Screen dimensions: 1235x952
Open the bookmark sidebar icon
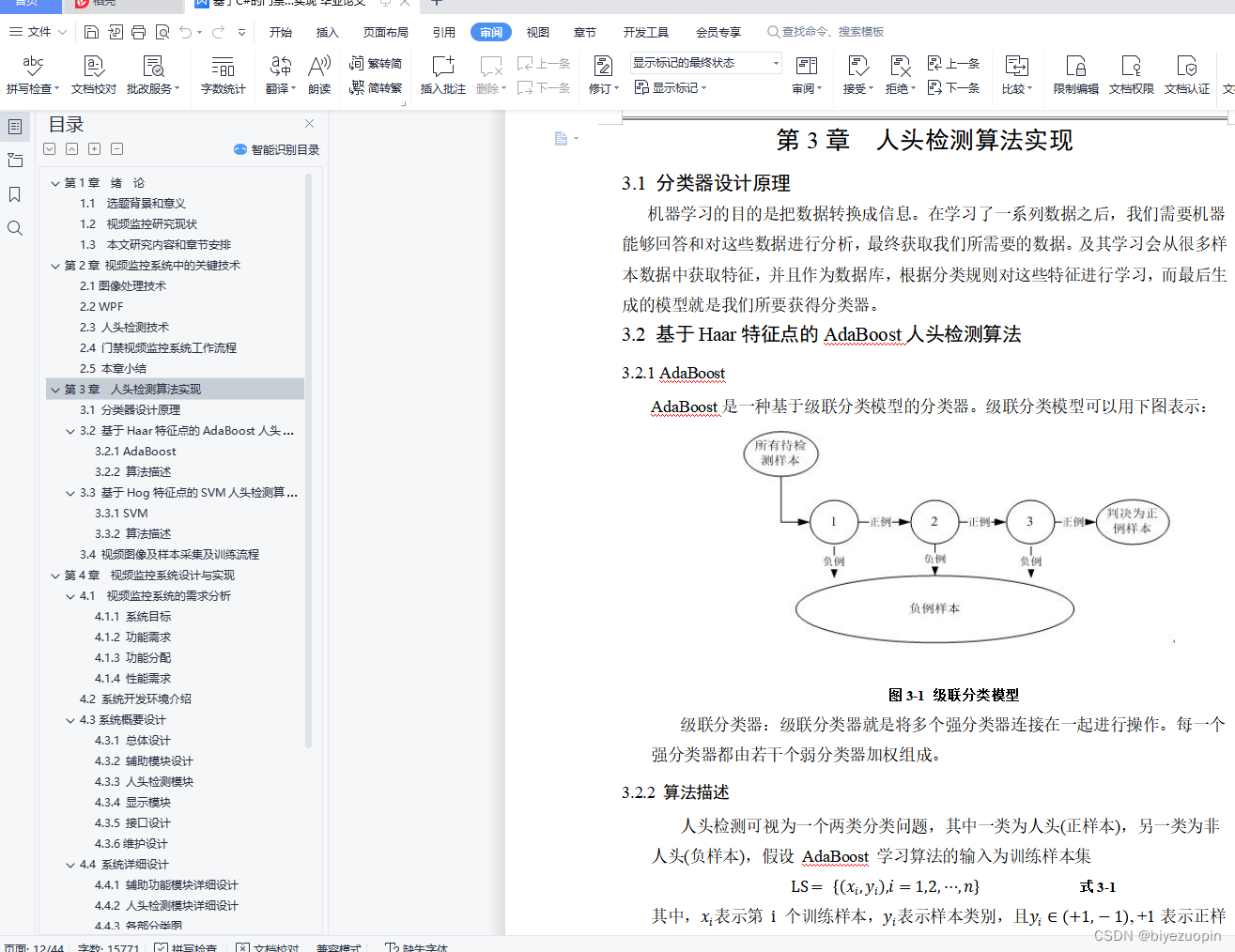(15, 194)
